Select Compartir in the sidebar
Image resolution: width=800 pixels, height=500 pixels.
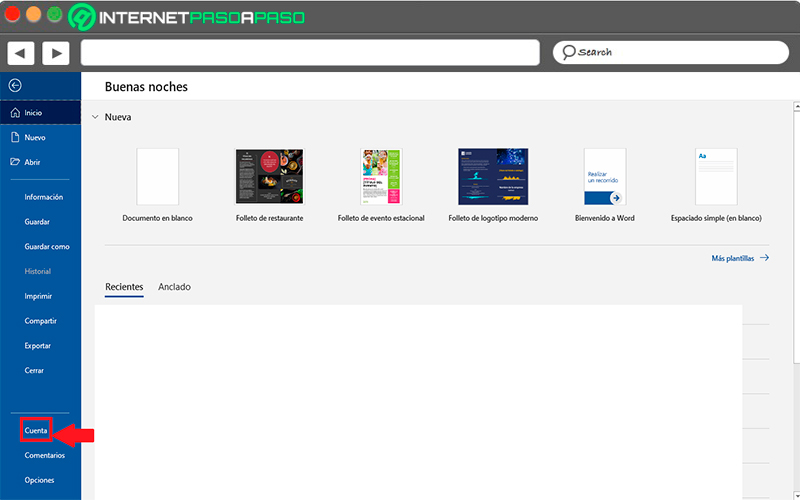click(x=40, y=321)
